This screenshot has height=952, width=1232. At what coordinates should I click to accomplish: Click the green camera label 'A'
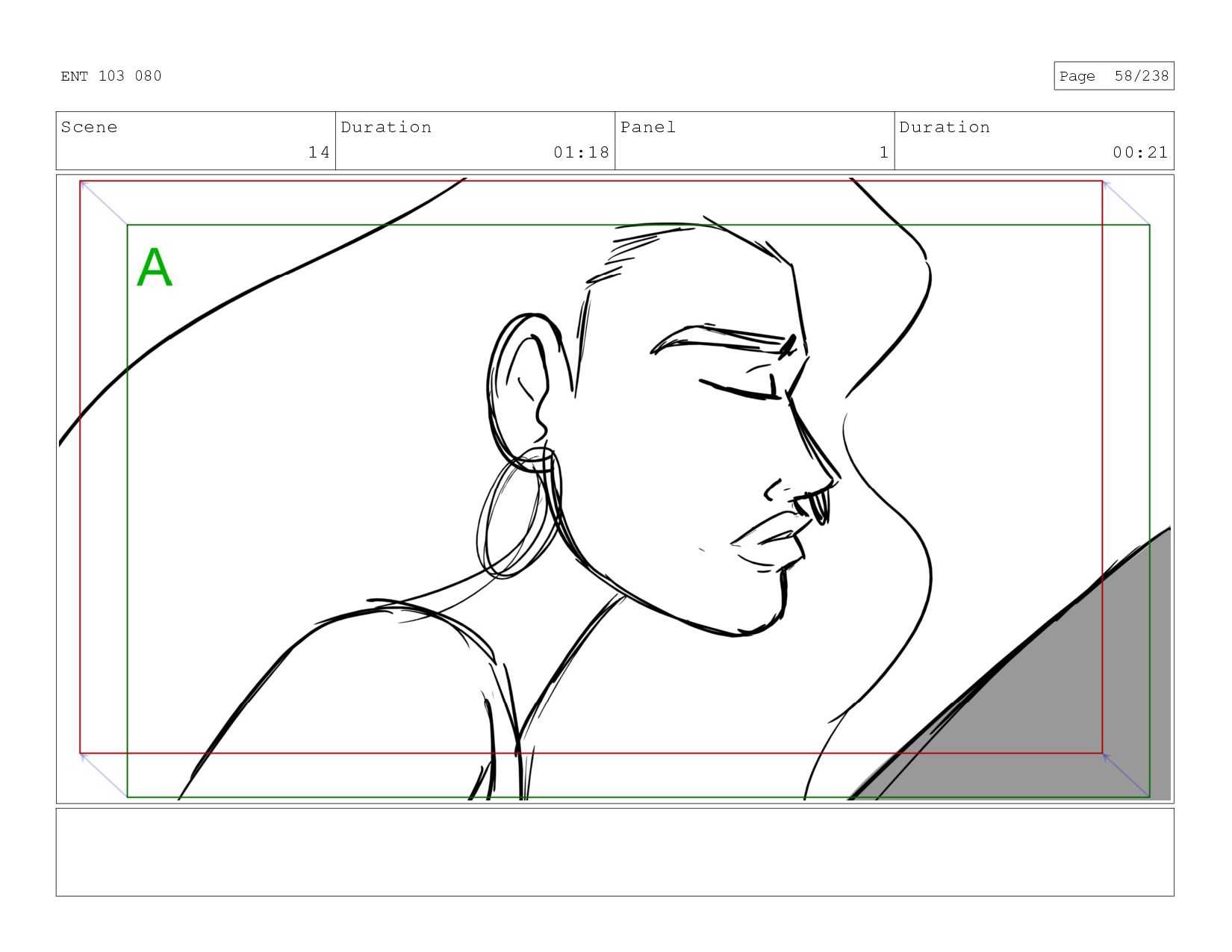pyautogui.click(x=155, y=267)
